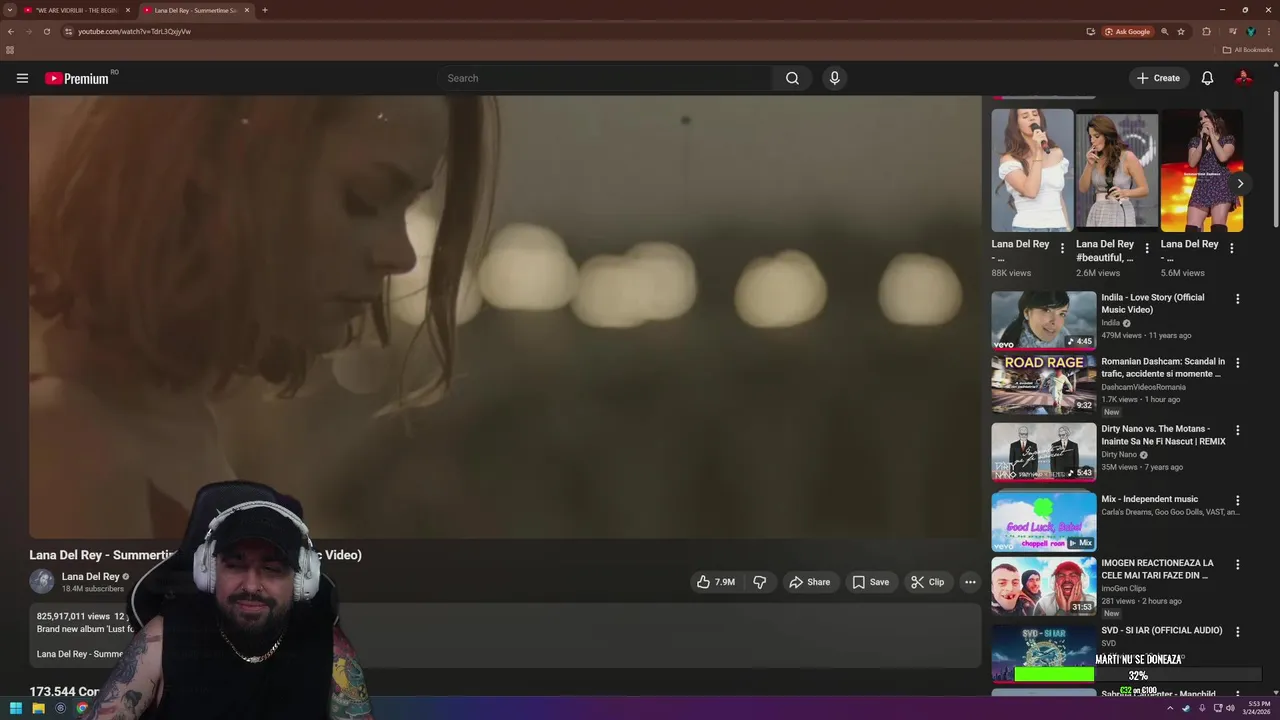
Task: Open YouTube notifications bell
Action: coord(1207,78)
